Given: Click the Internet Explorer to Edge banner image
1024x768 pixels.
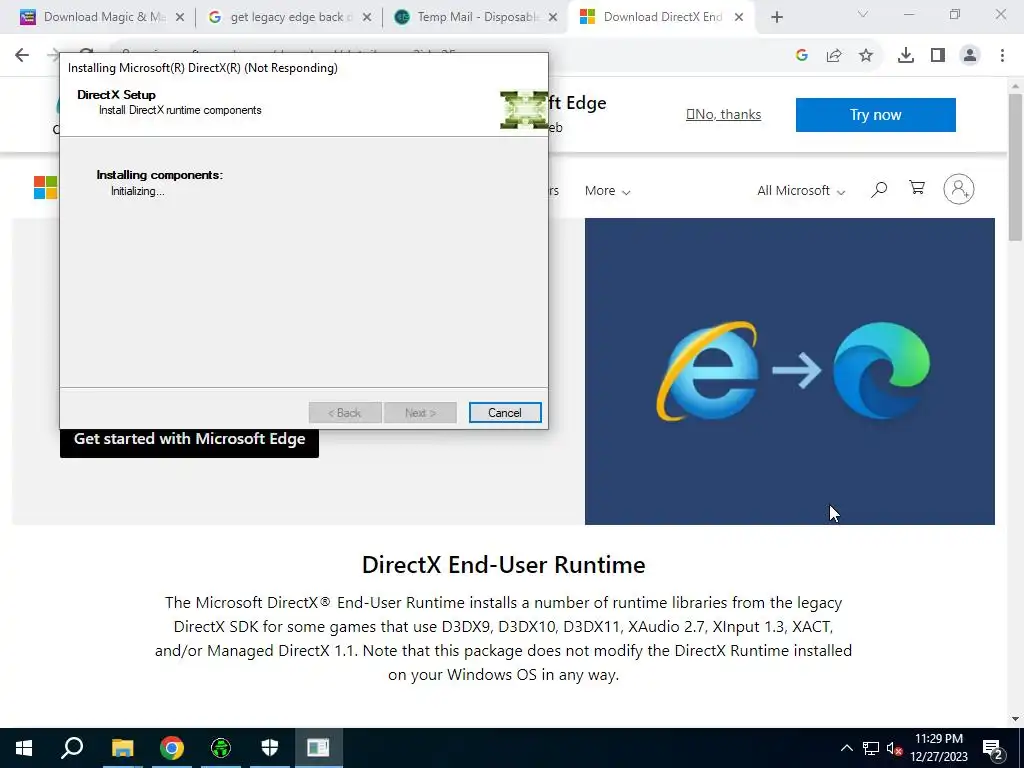Looking at the screenshot, I should click(x=790, y=371).
